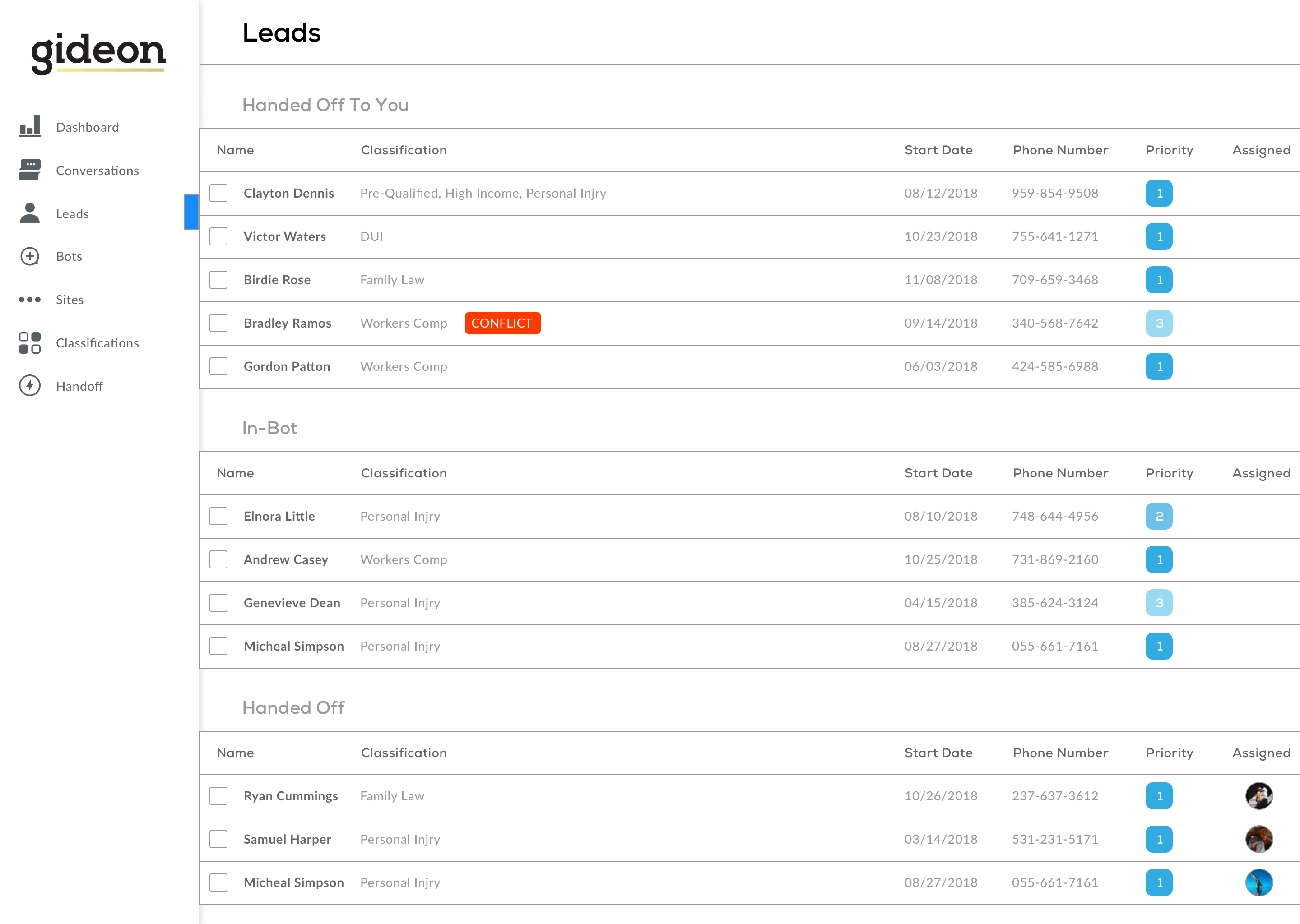
Task: Enable the Ryan Cummings row checkbox
Action: point(218,795)
